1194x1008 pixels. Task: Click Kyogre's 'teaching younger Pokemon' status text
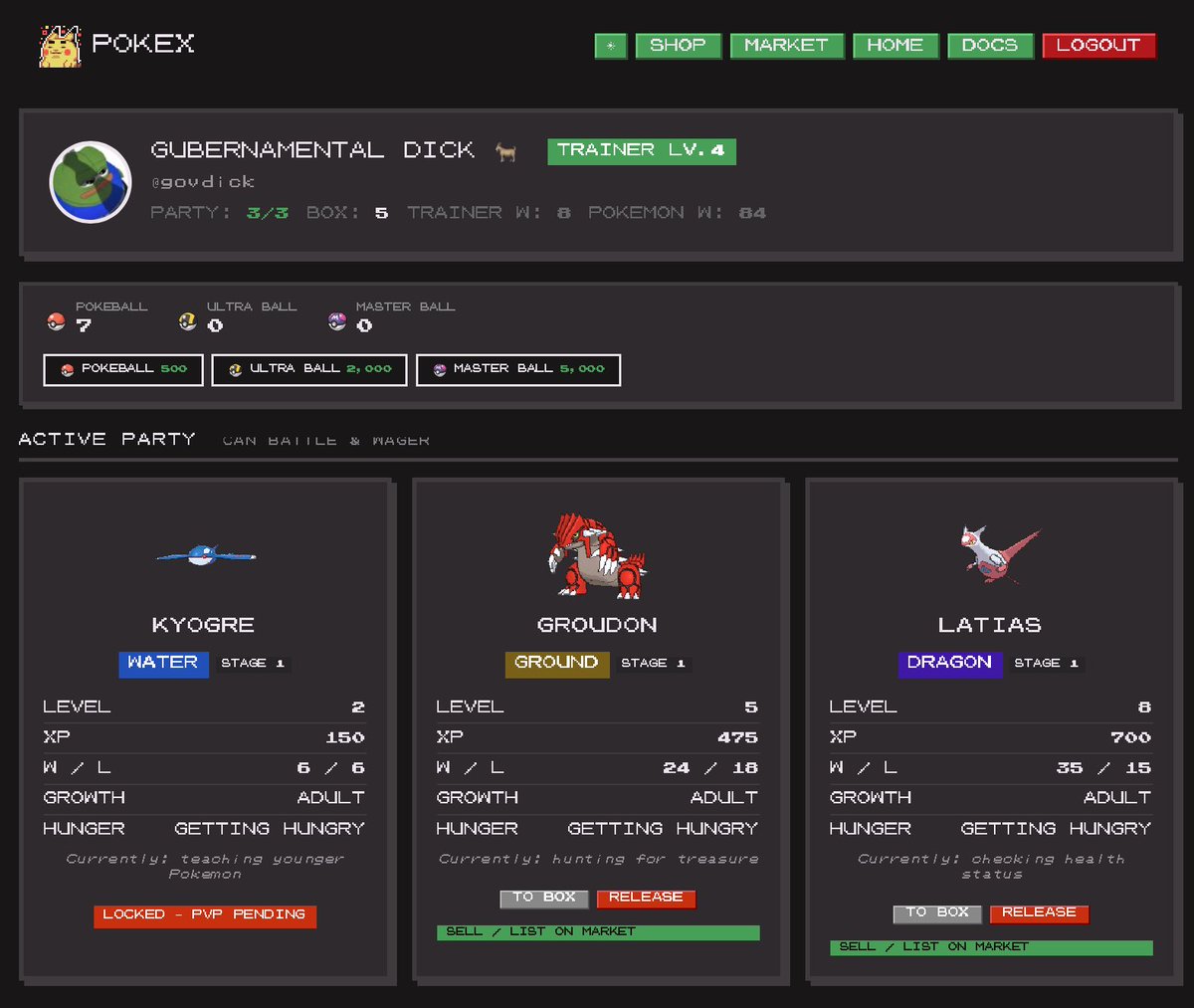(x=205, y=867)
